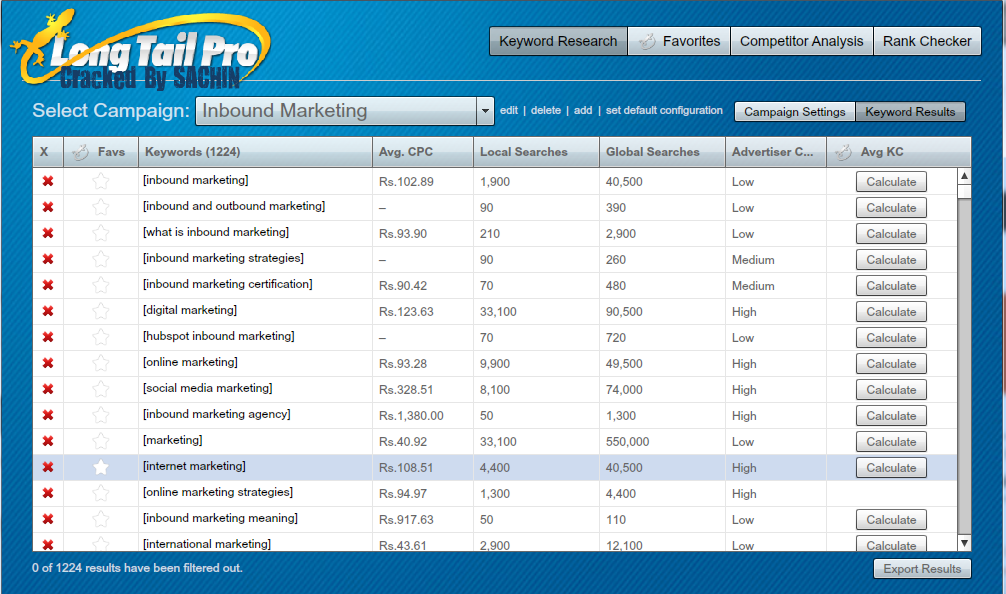Star the [online marketing] keyword

coord(101,363)
